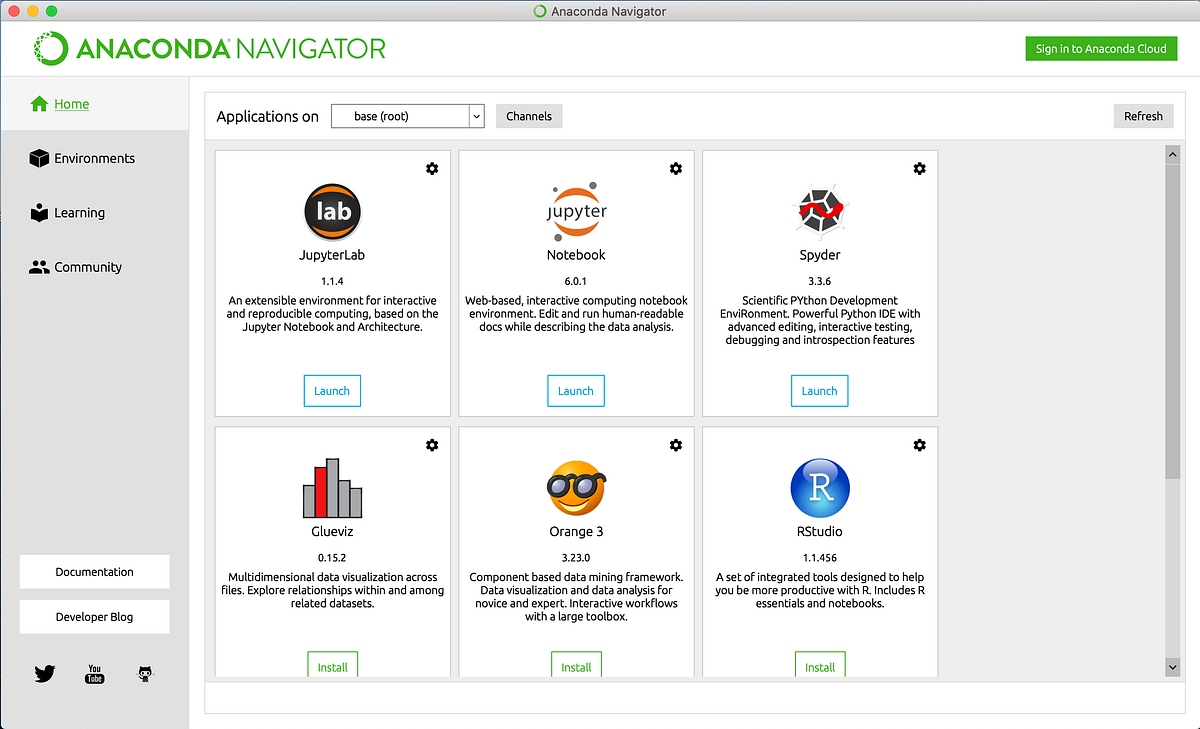Click the scrollbar up arrow
Image resolution: width=1200 pixels, height=729 pixels.
(1172, 153)
